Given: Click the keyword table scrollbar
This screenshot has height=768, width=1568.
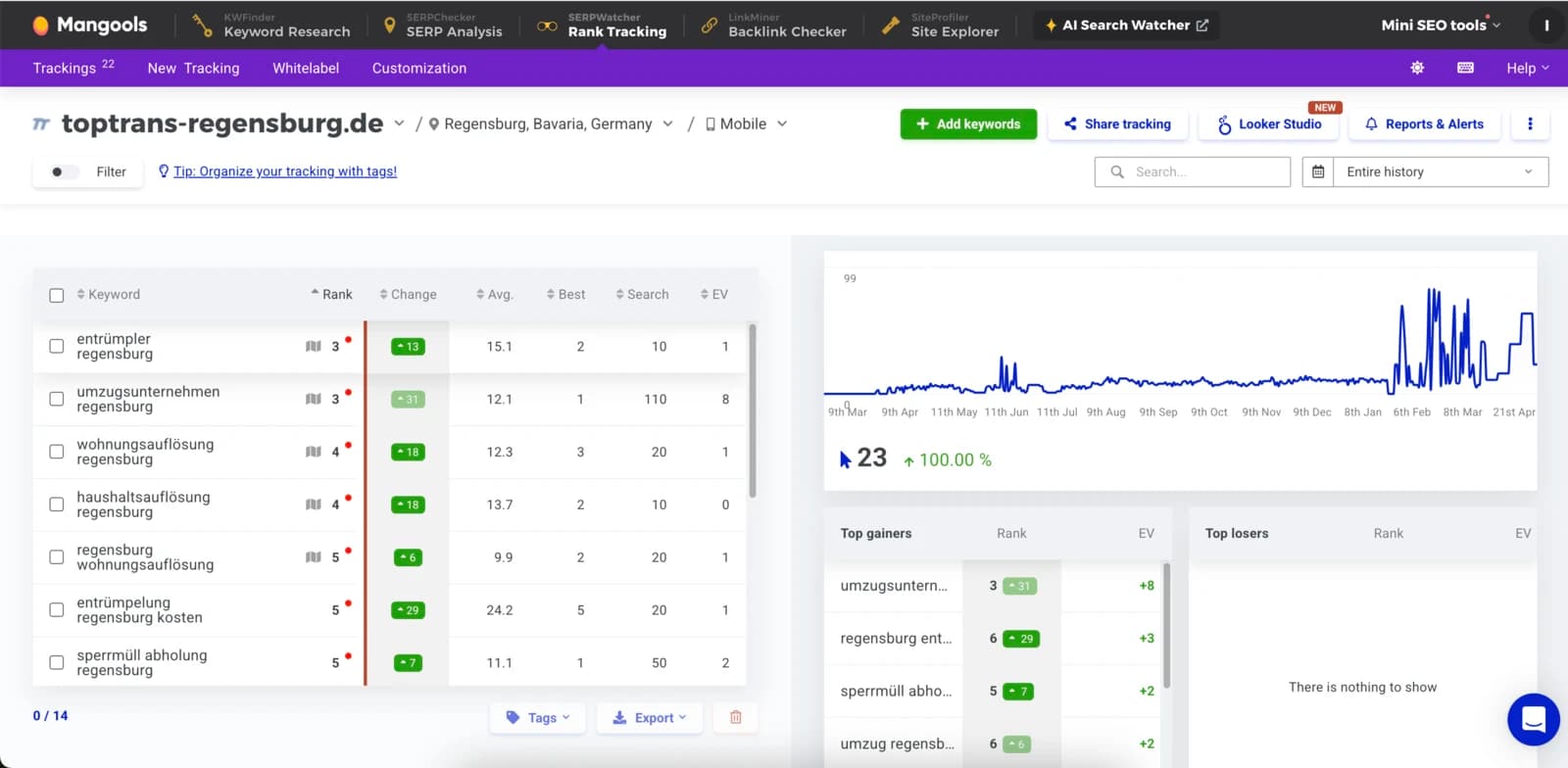Looking at the screenshot, I should point(753,411).
